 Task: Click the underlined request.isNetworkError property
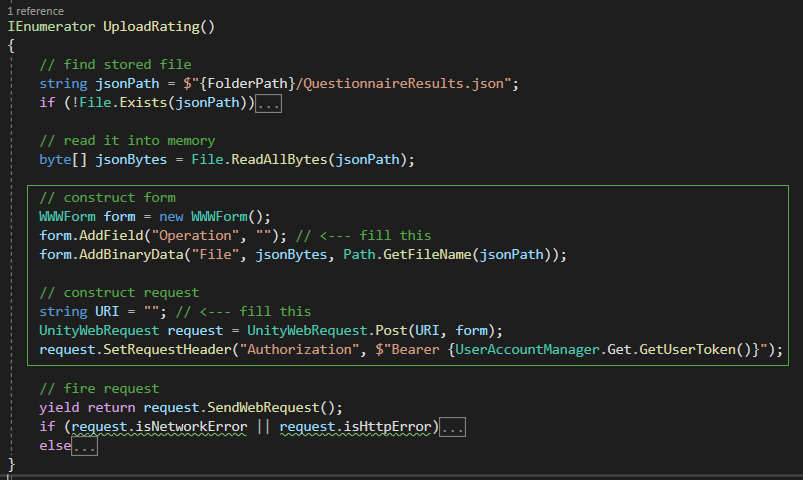[159, 427]
